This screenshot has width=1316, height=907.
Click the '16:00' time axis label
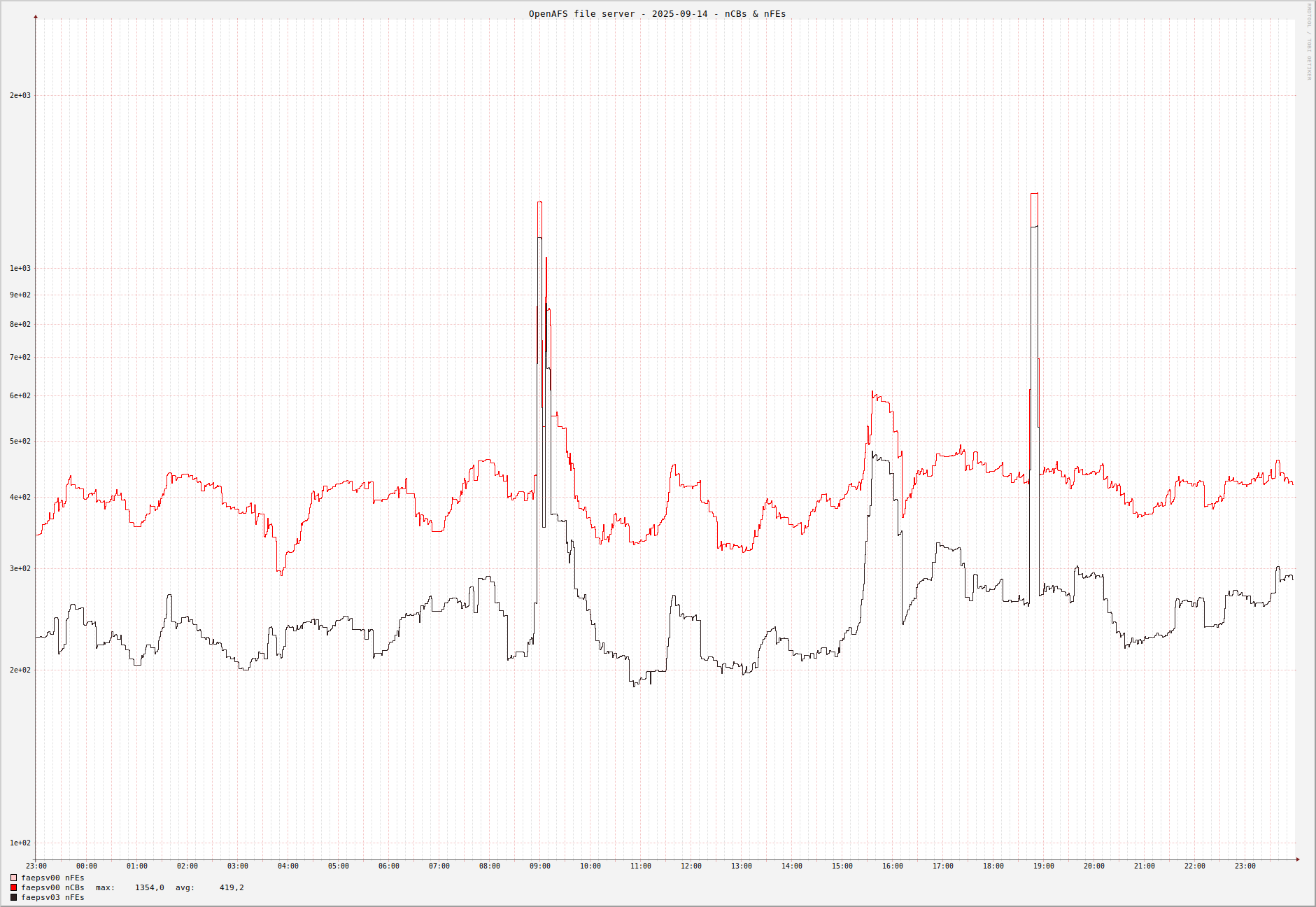click(893, 866)
